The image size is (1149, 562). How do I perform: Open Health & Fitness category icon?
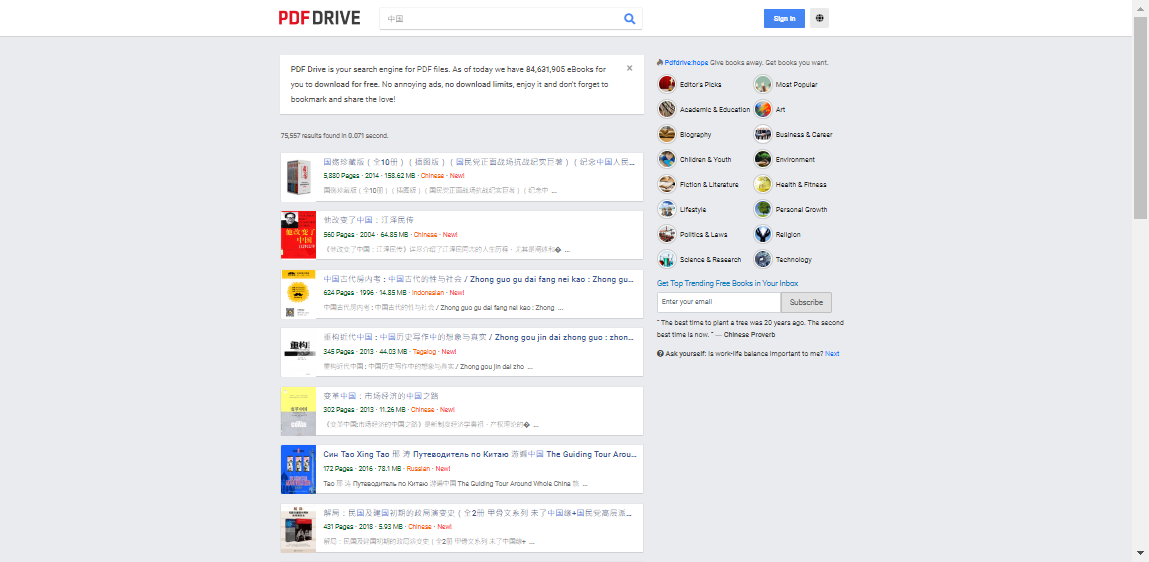pyautogui.click(x=763, y=184)
